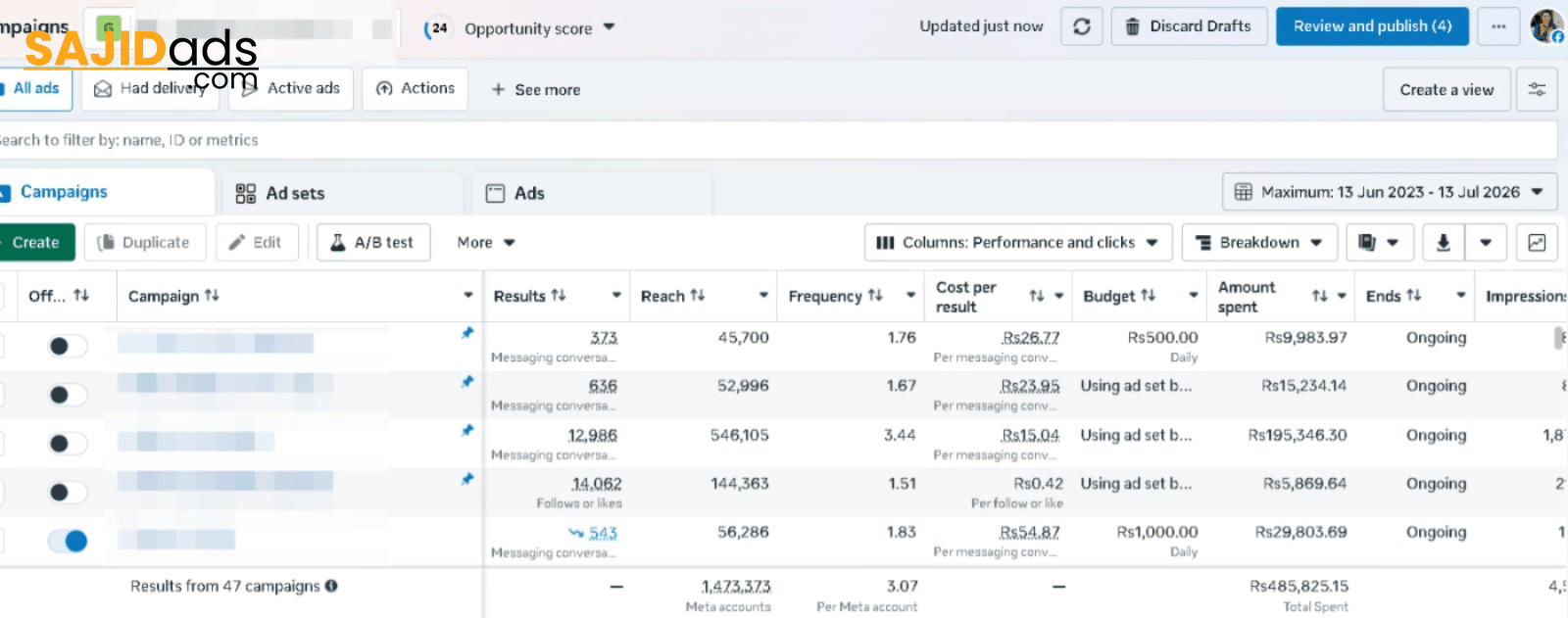
Task: Expand the Opportunity score dropdown
Action: click(x=609, y=27)
